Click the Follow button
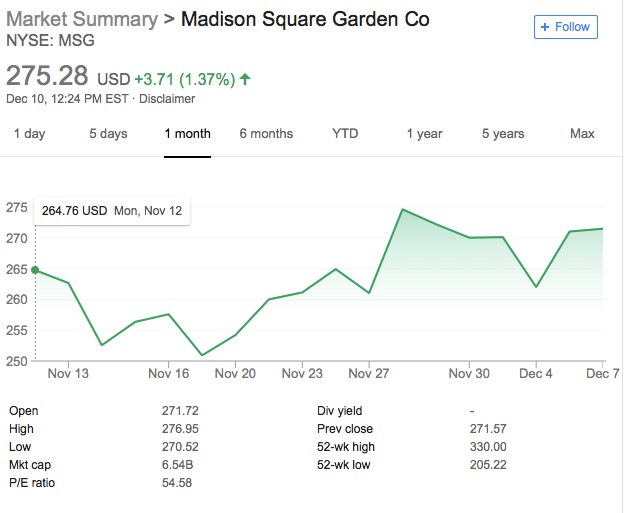The height and width of the screenshot is (513, 624). [x=566, y=27]
